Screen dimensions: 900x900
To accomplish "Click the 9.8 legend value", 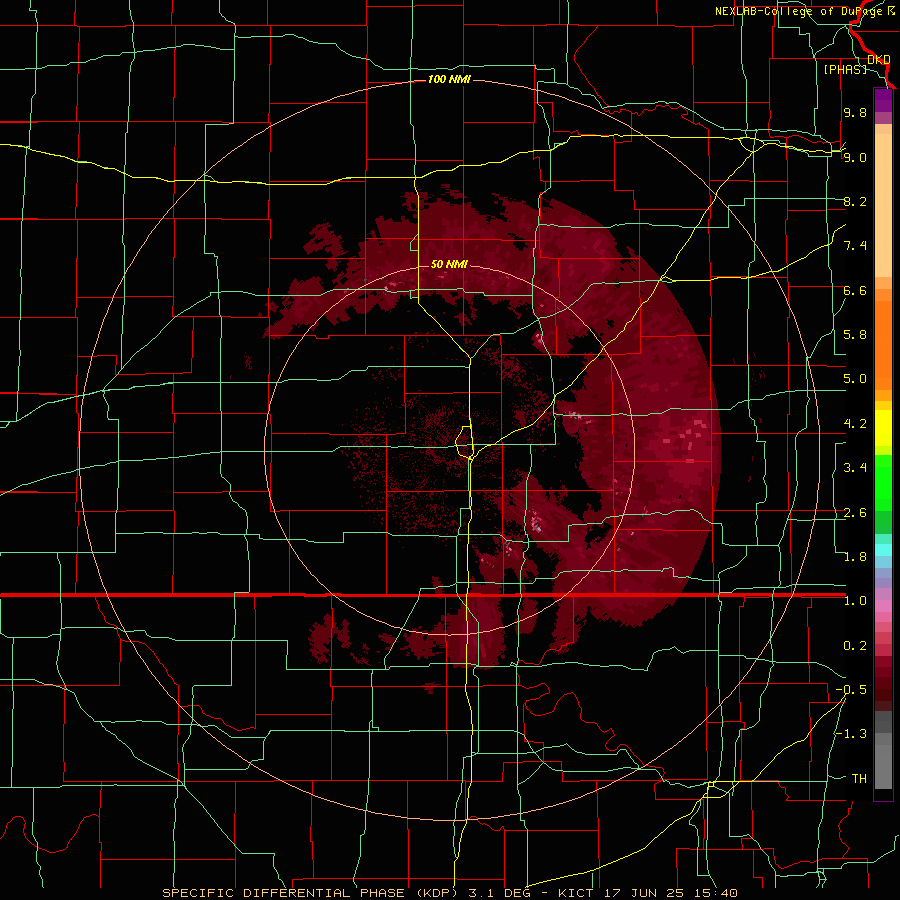I will click(855, 112).
